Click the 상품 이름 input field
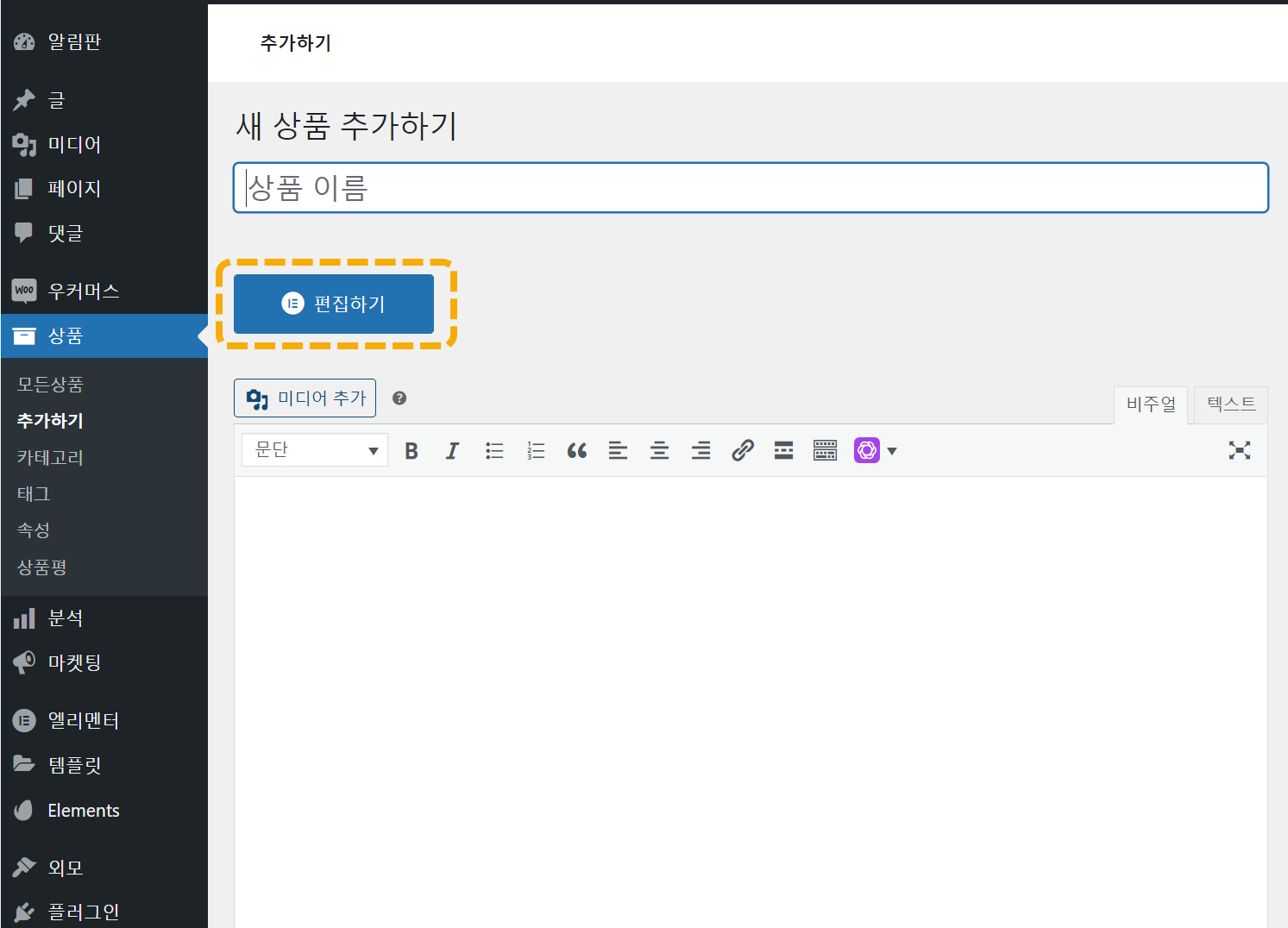 coord(750,187)
